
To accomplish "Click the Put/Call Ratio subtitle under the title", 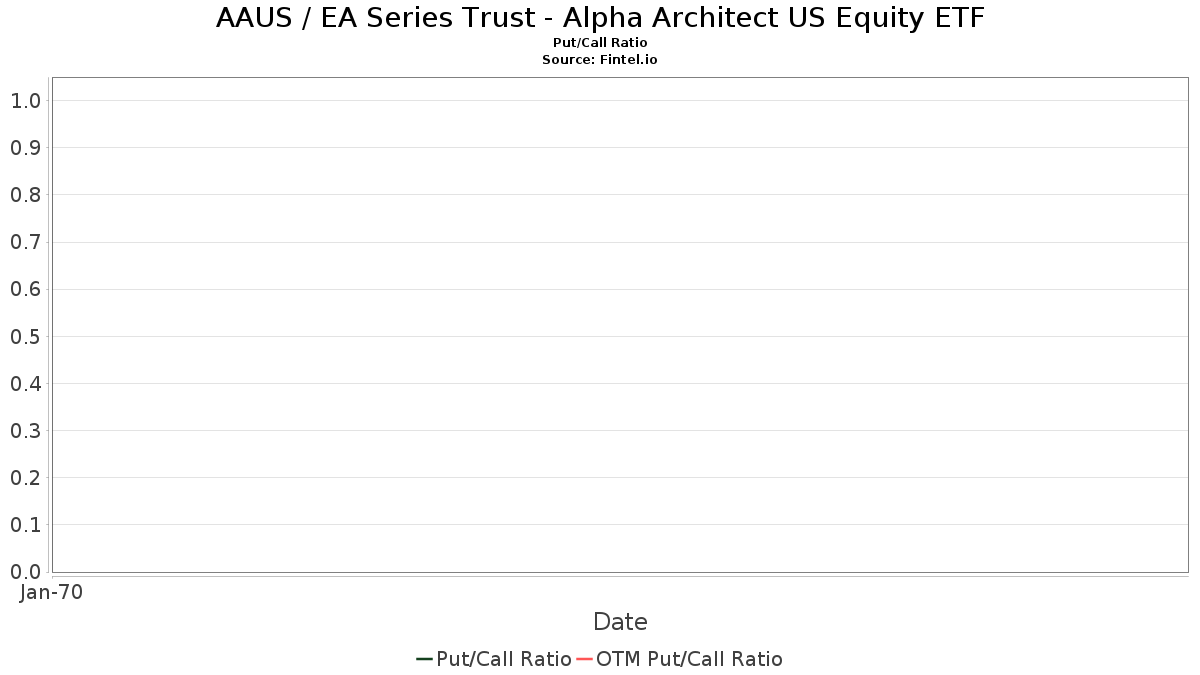I will [x=600, y=43].
